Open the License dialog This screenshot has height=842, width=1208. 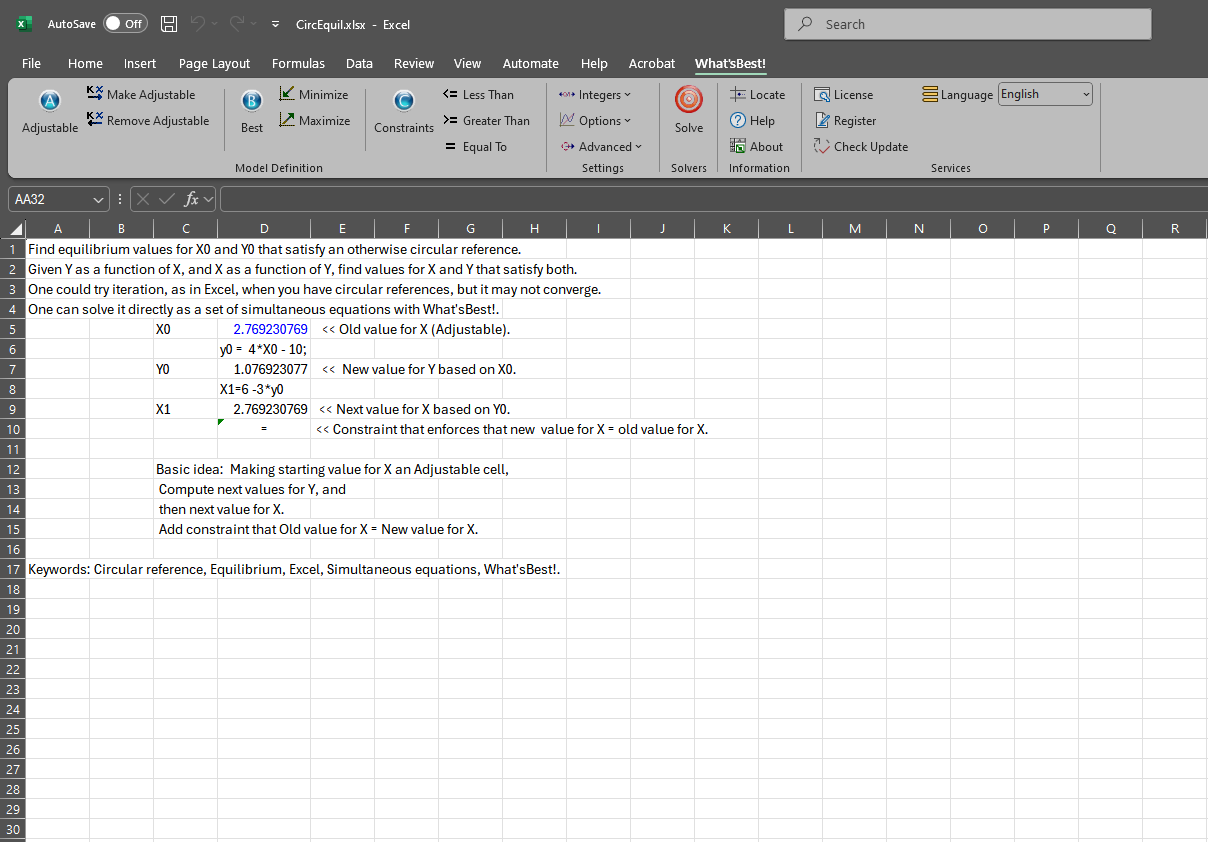(843, 94)
